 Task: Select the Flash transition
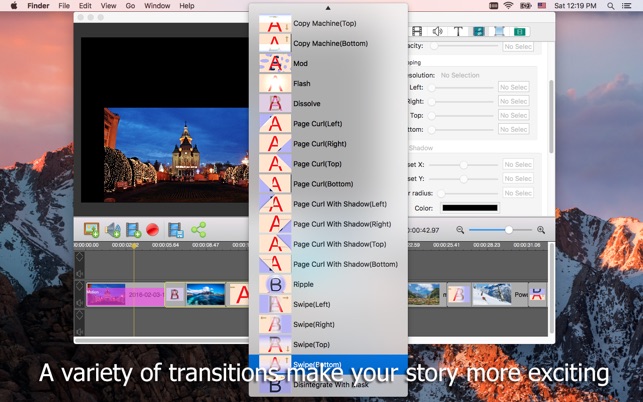[328, 84]
